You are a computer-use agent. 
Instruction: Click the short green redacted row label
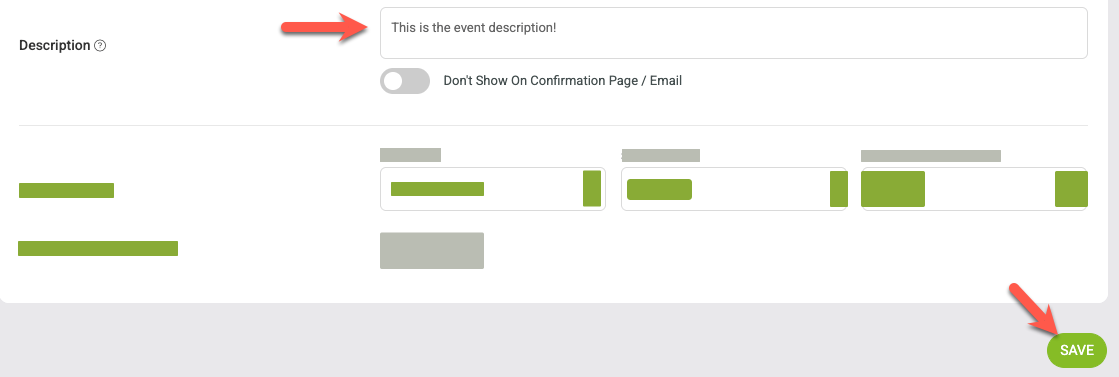click(66, 190)
